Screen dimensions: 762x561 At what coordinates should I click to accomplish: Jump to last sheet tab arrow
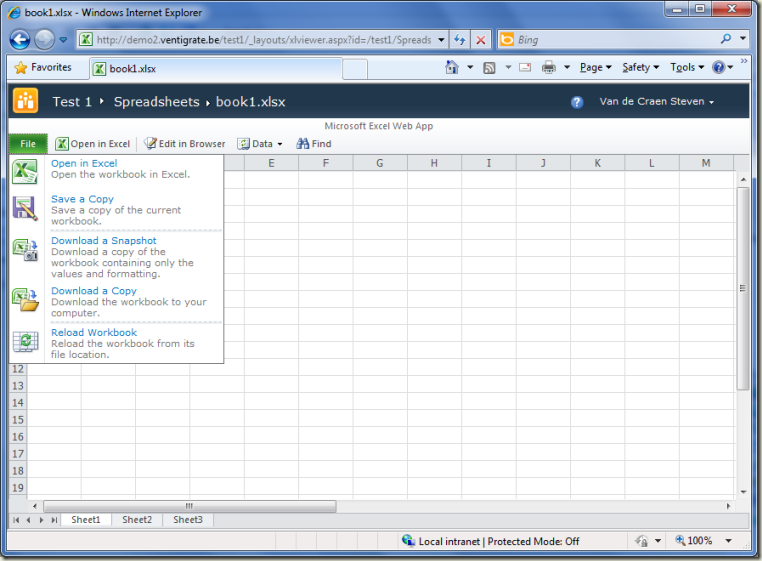click(54, 520)
